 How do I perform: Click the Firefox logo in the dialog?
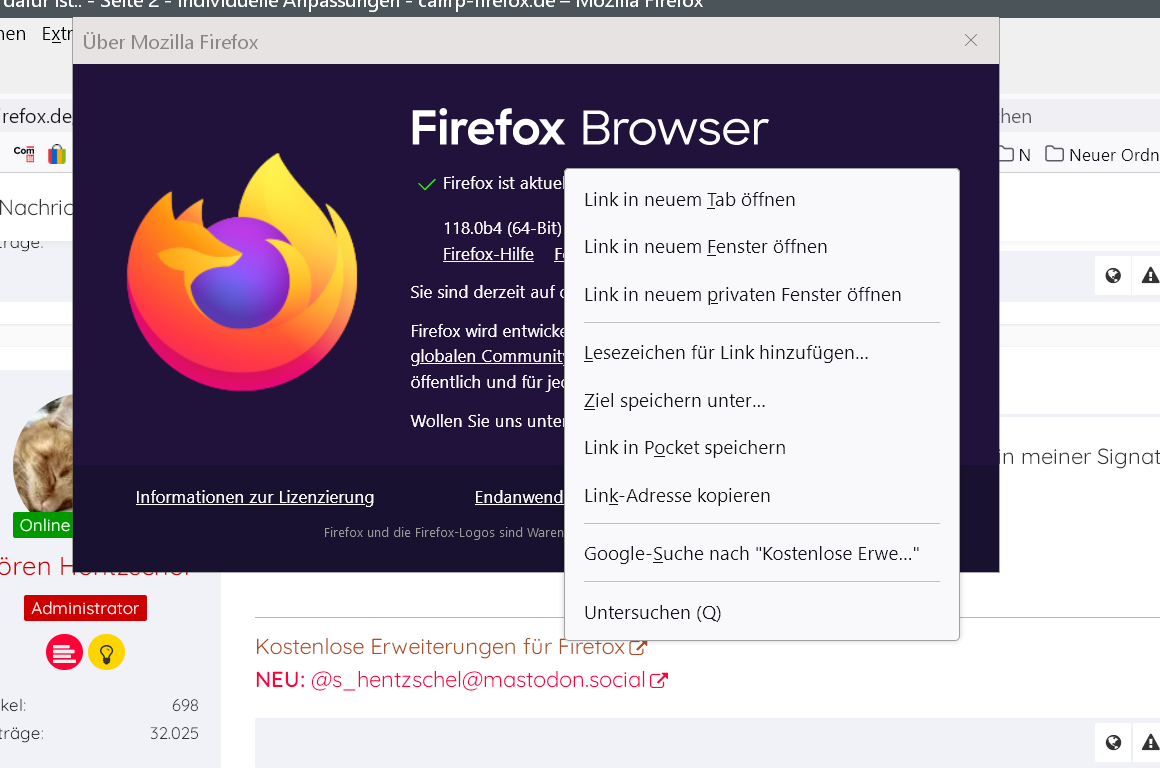point(242,272)
